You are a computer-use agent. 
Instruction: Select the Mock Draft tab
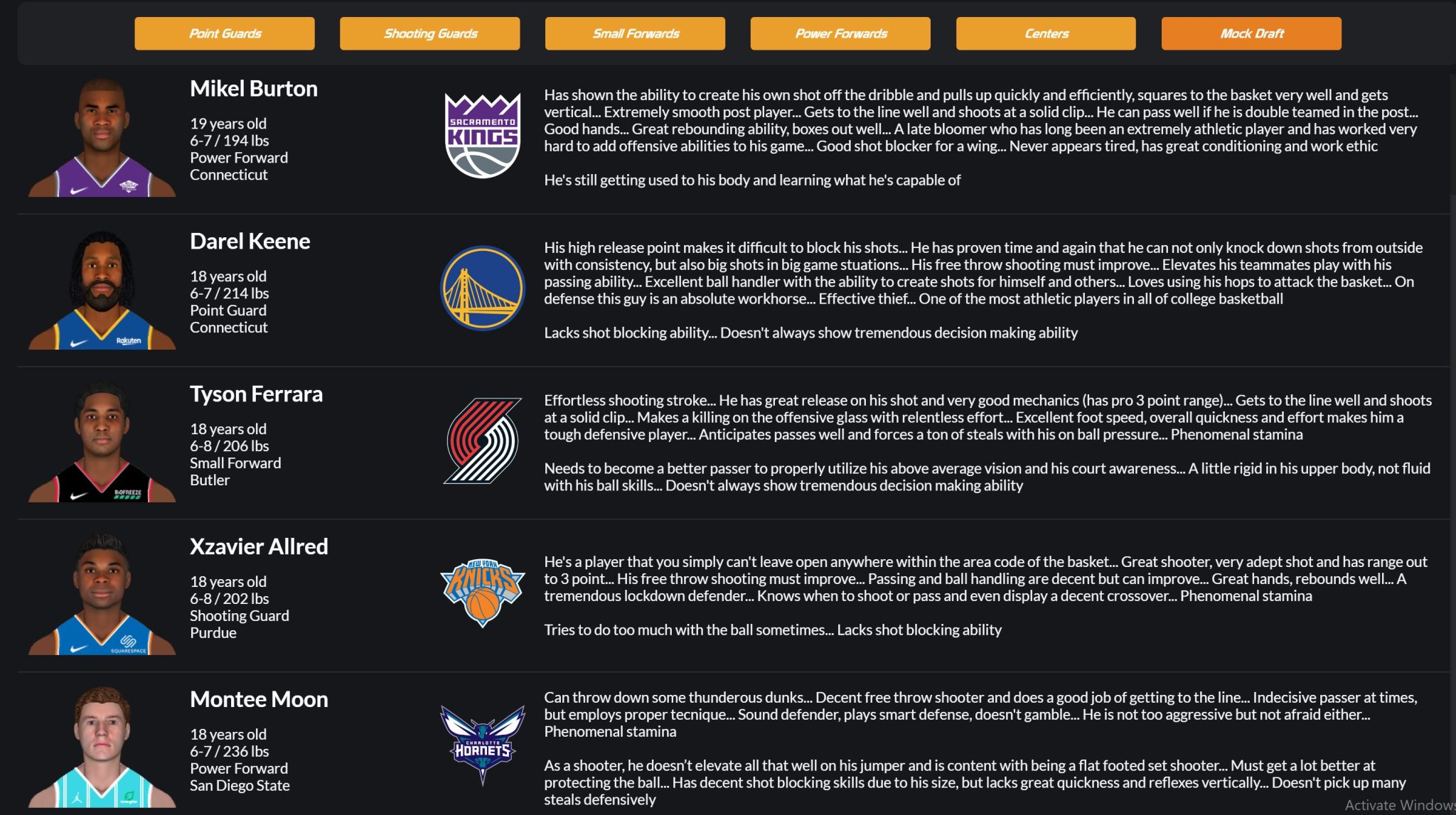click(1251, 33)
